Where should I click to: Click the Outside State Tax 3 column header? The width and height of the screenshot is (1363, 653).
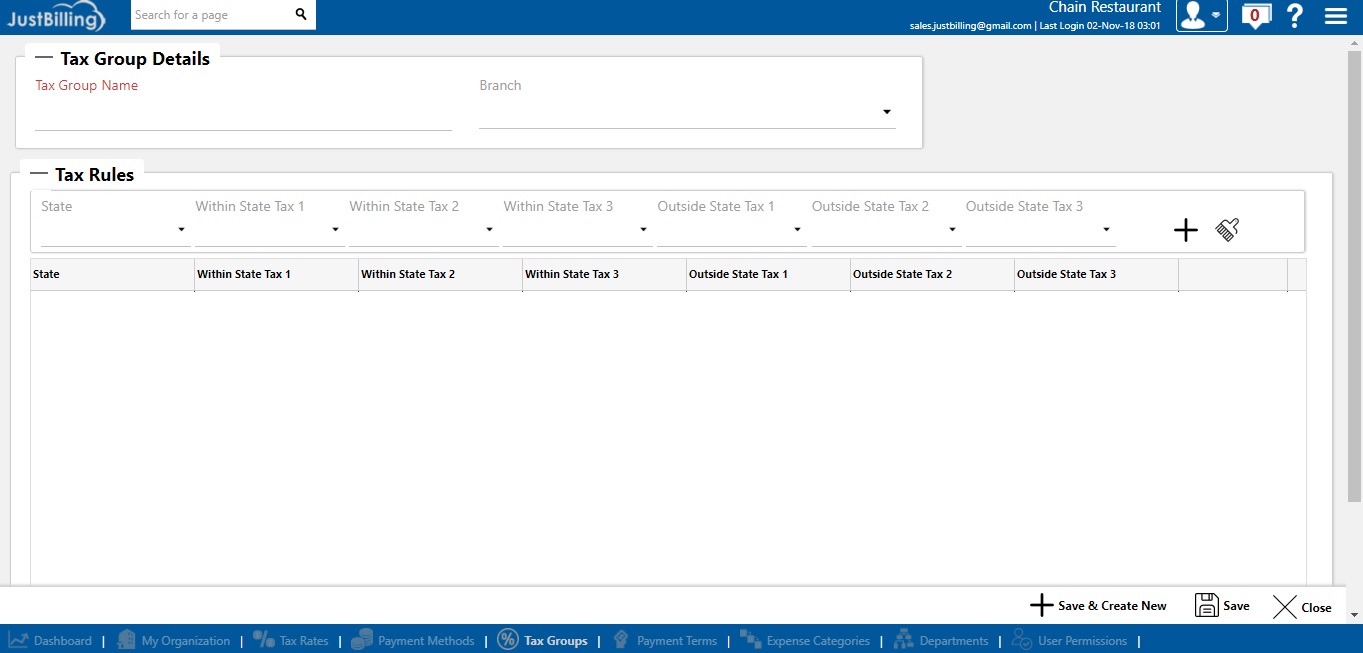click(1096, 274)
